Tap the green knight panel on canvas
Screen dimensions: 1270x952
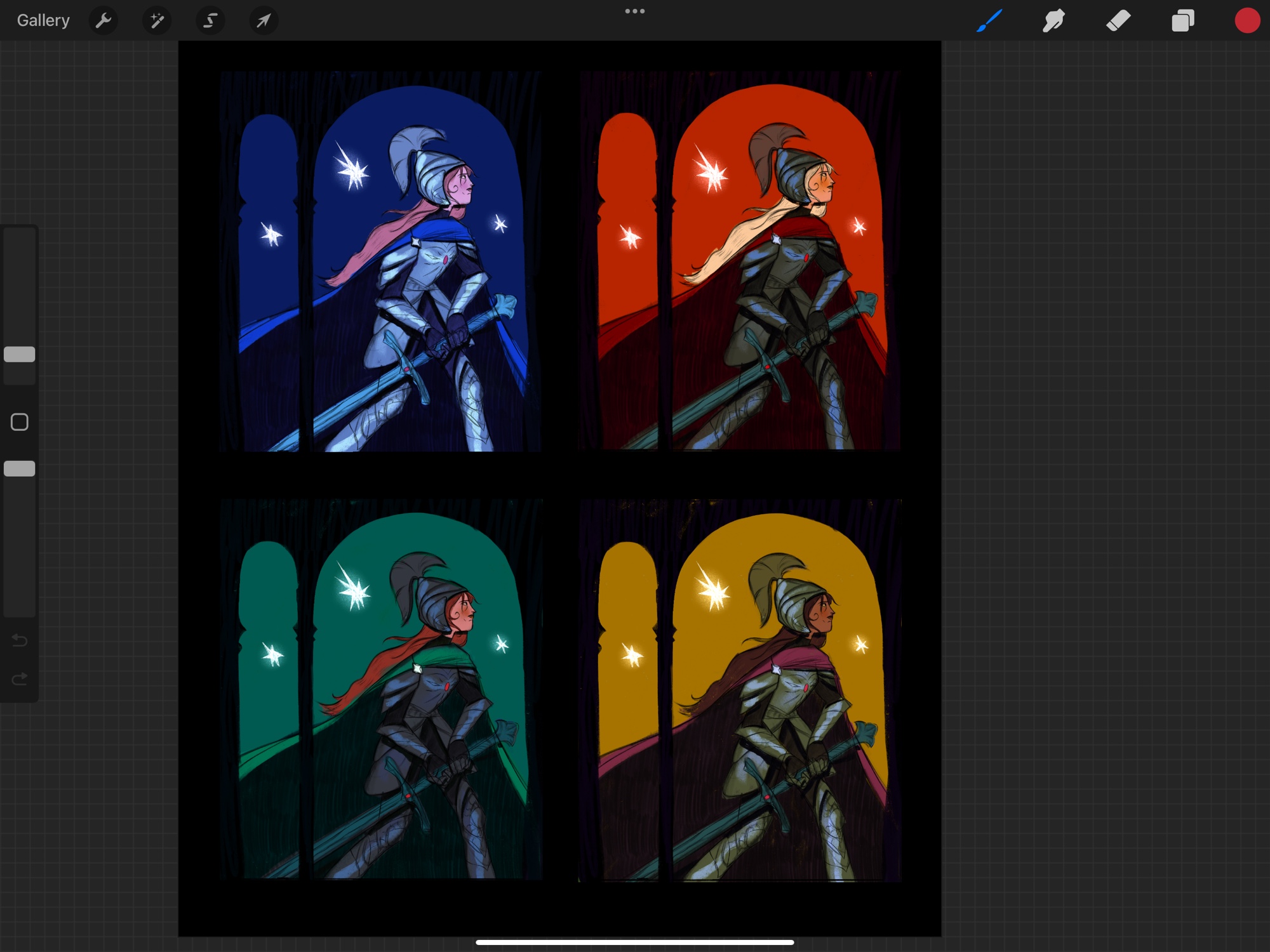tap(381, 689)
